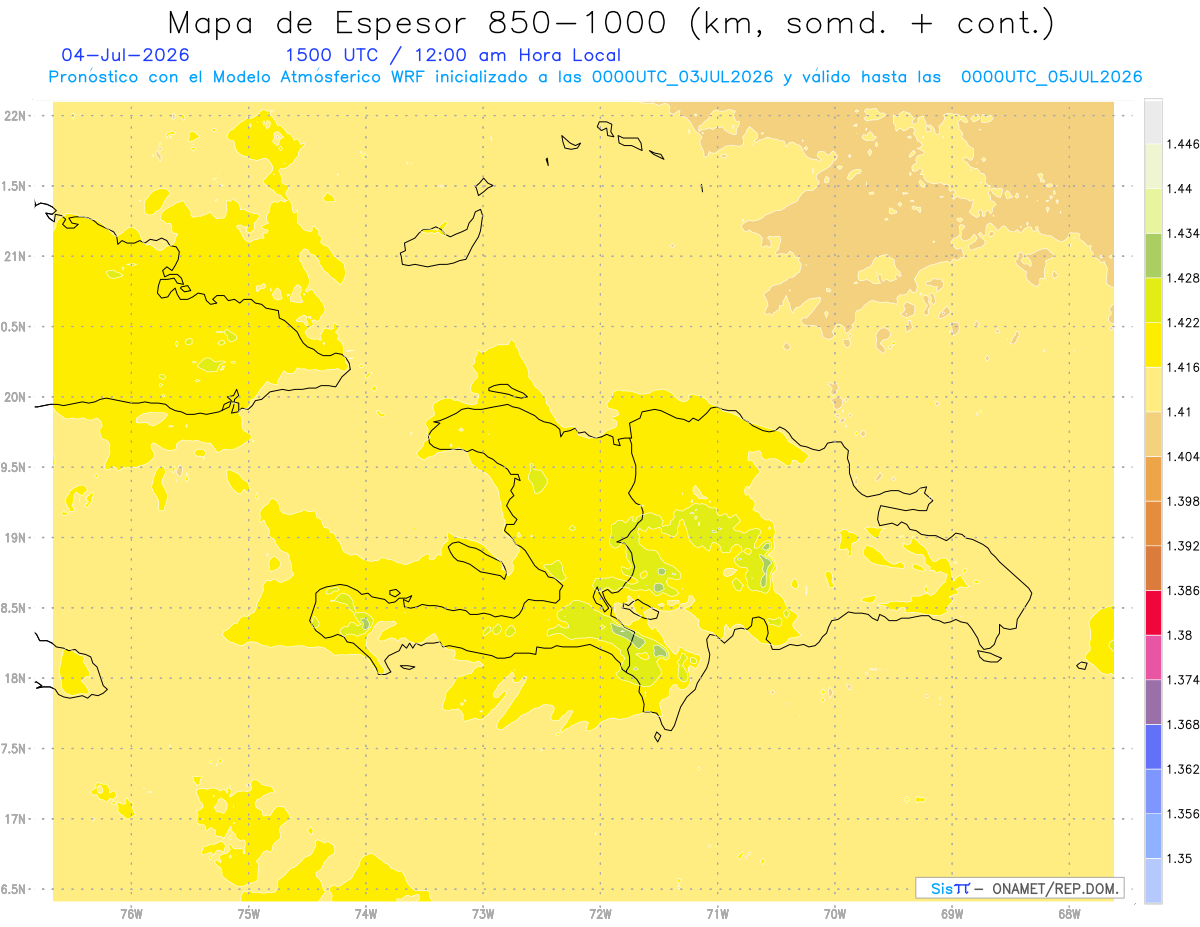Click the colorbar value '1.368'
1200x927 pixels.
point(1183,724)
